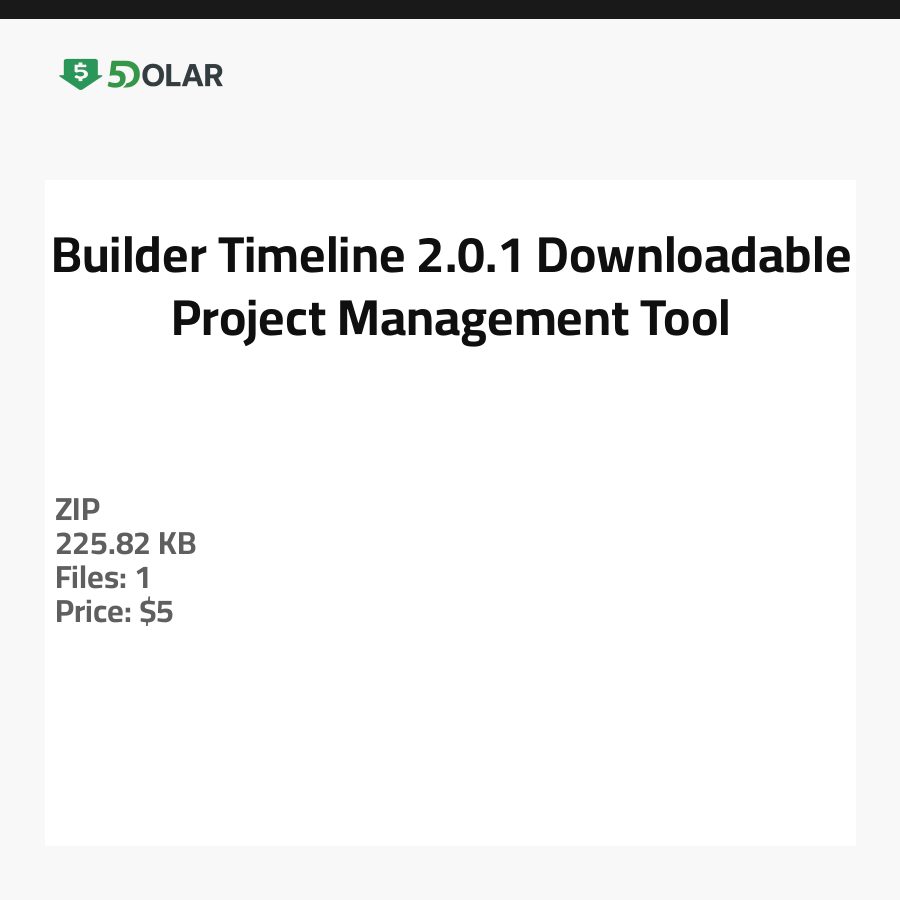
Task: Click the word Downloadable in the title
Action: pyautogui.click(x=693, y=256)
